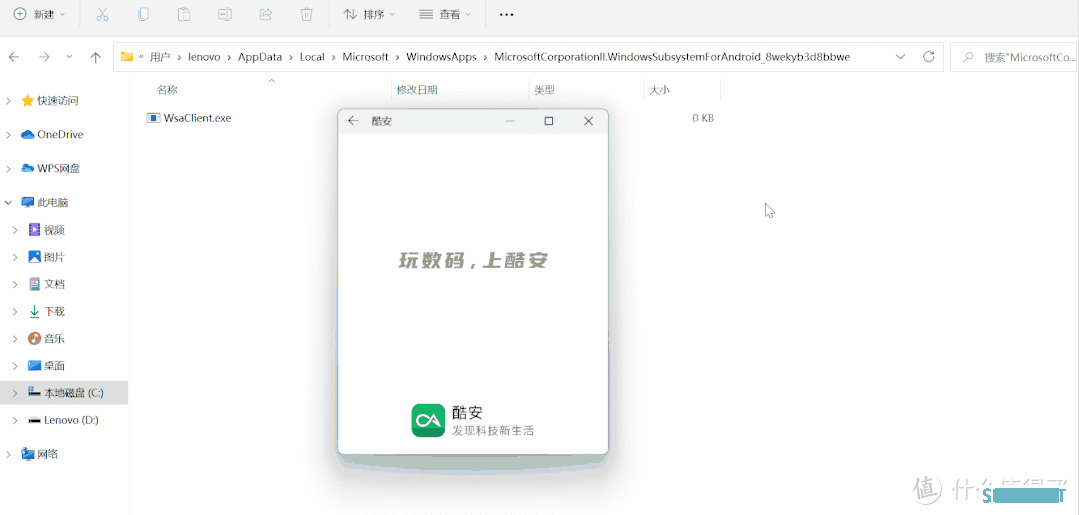The width and height of the screenshot is (1079, 515).
Task: Open the 查看 (View) dropdown
Action: tap(445, 14)
